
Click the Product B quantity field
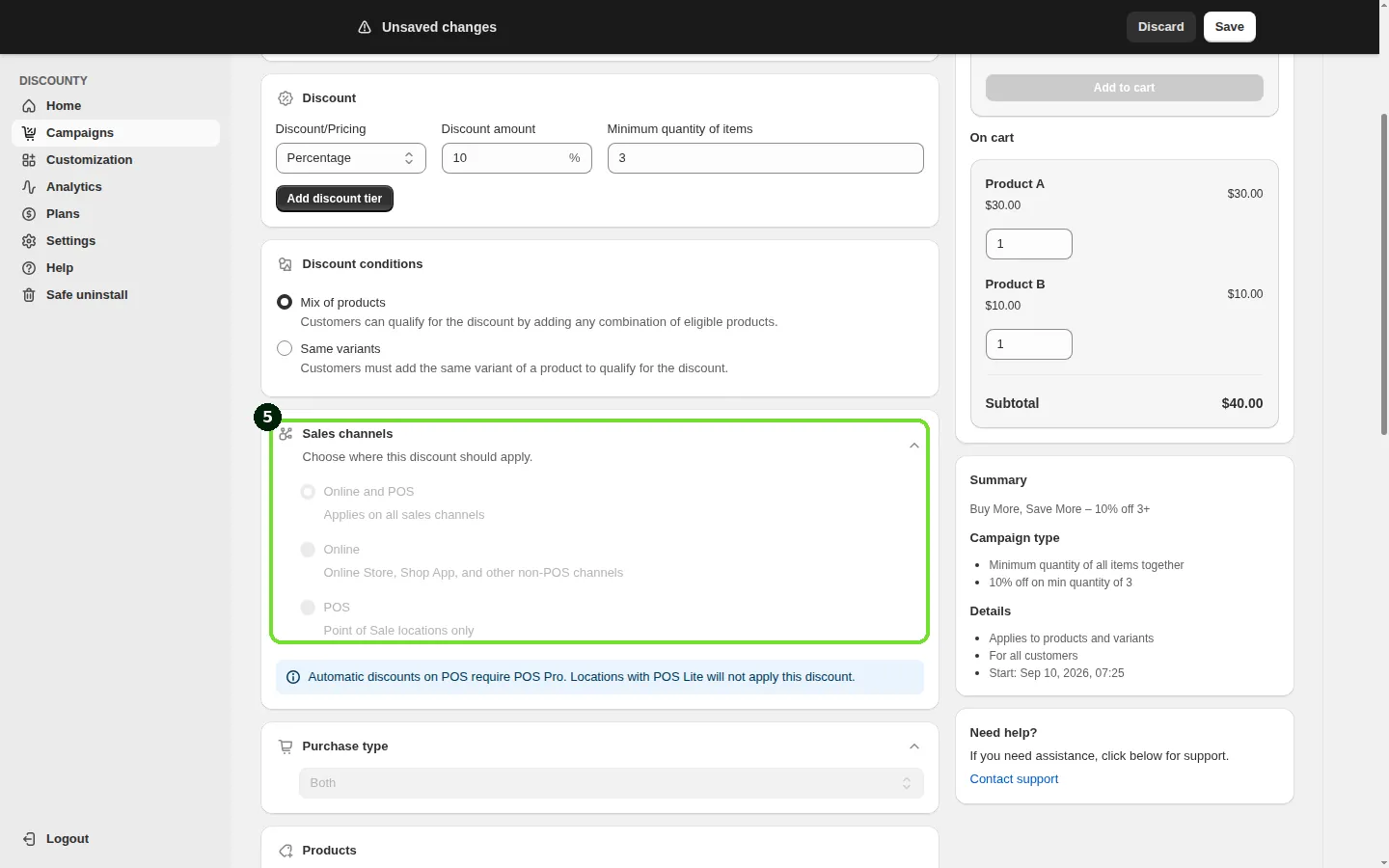coord(1029,344)
